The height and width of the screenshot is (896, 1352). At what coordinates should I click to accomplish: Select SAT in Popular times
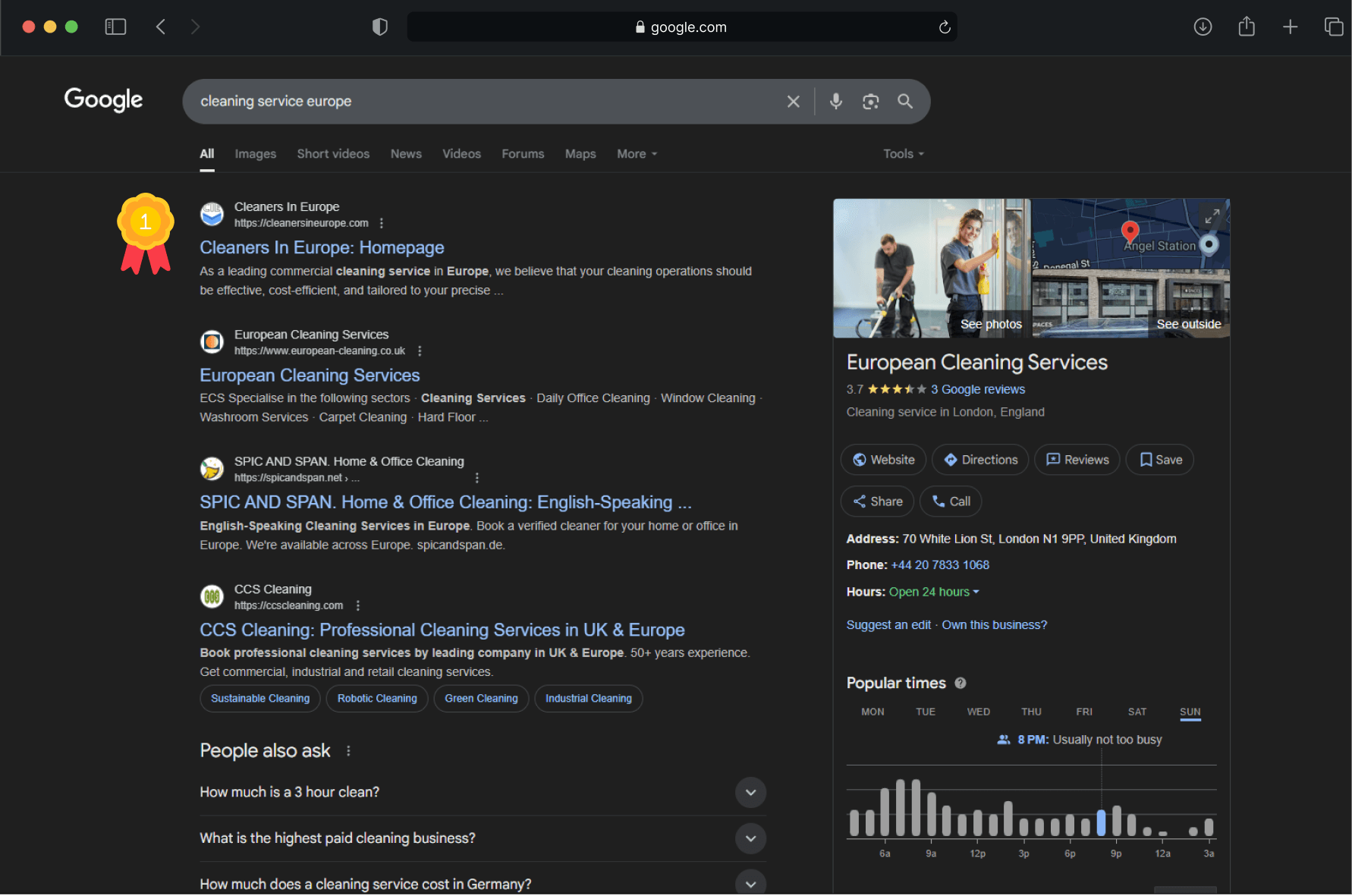click(1137, 712)
